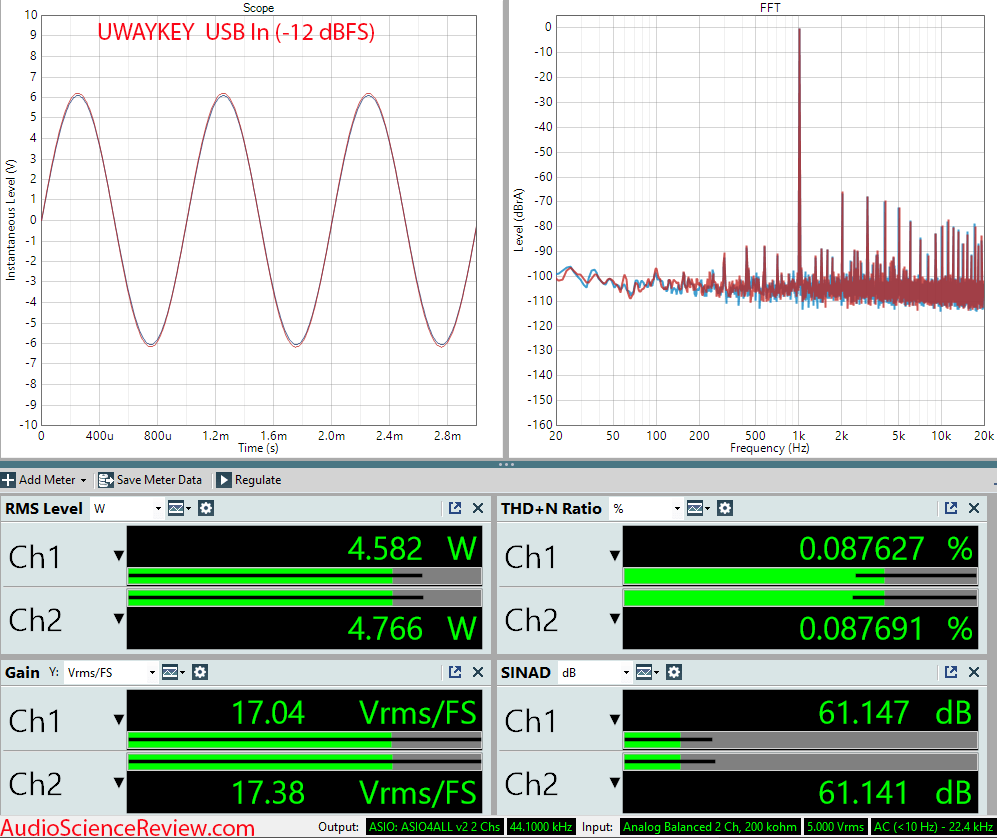Pop out the RMS Level meter

click(455, 508)
